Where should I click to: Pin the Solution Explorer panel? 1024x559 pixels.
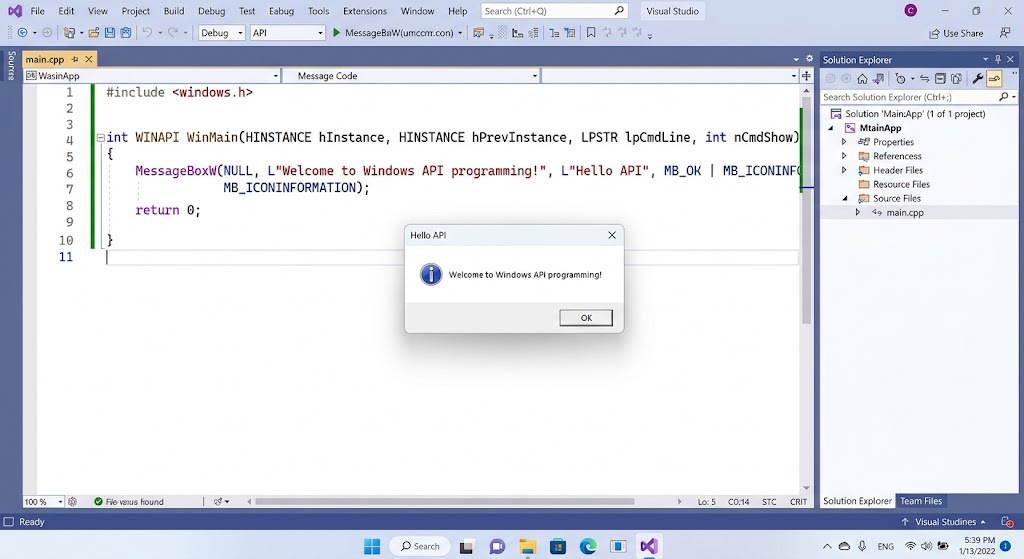998,59
